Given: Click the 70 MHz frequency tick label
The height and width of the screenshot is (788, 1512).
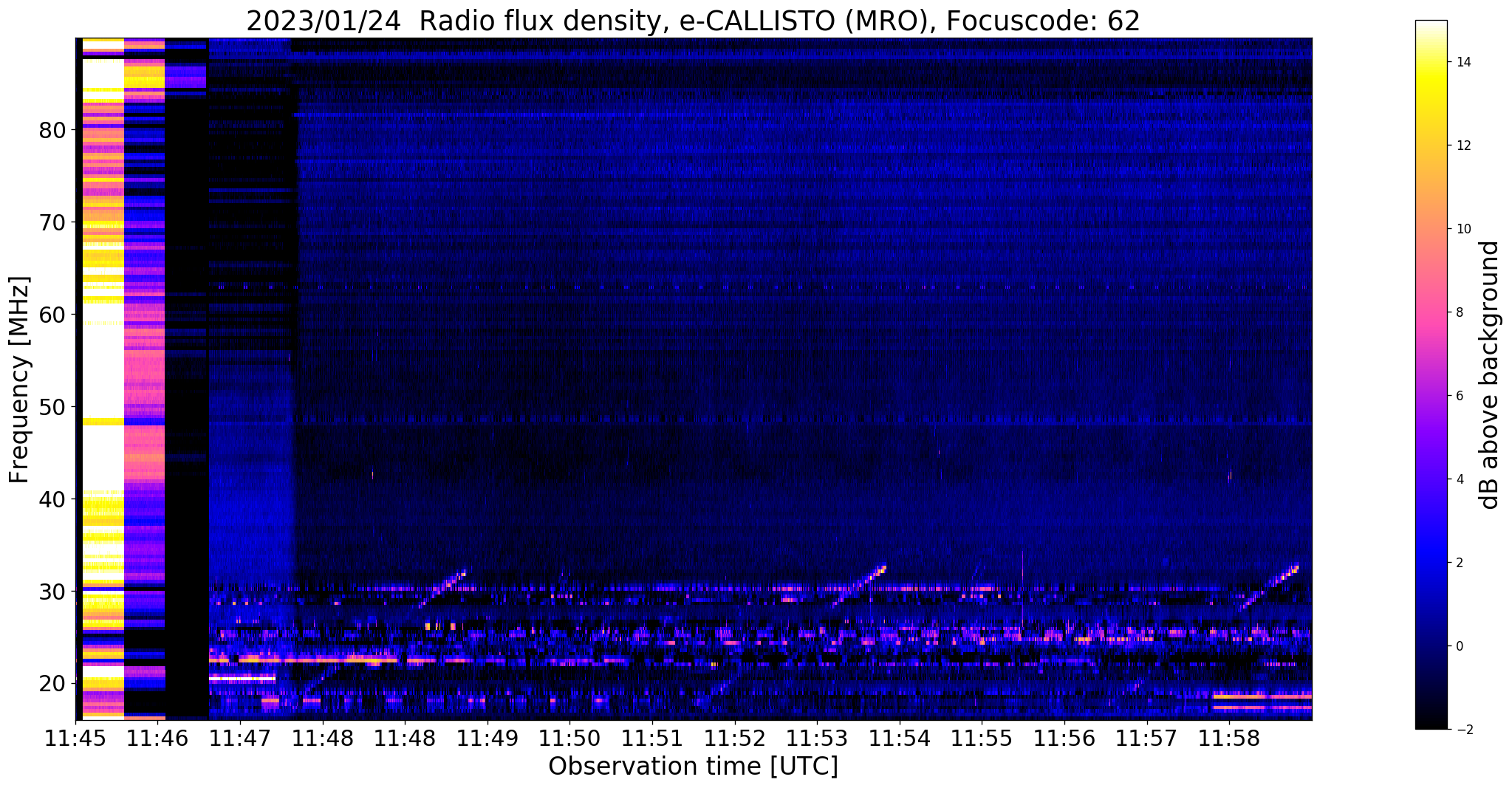Looking at the screenshot, I should (52, 222).
